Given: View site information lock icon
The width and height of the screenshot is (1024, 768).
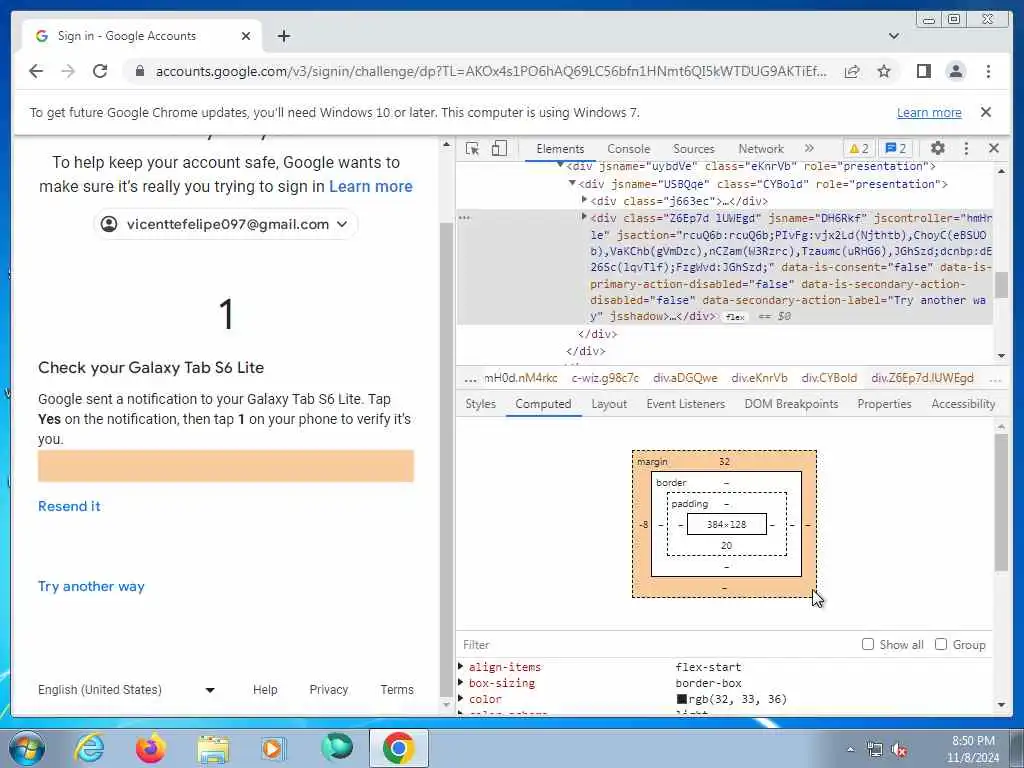Looking at the screenshot, I should tap(139, 71).
